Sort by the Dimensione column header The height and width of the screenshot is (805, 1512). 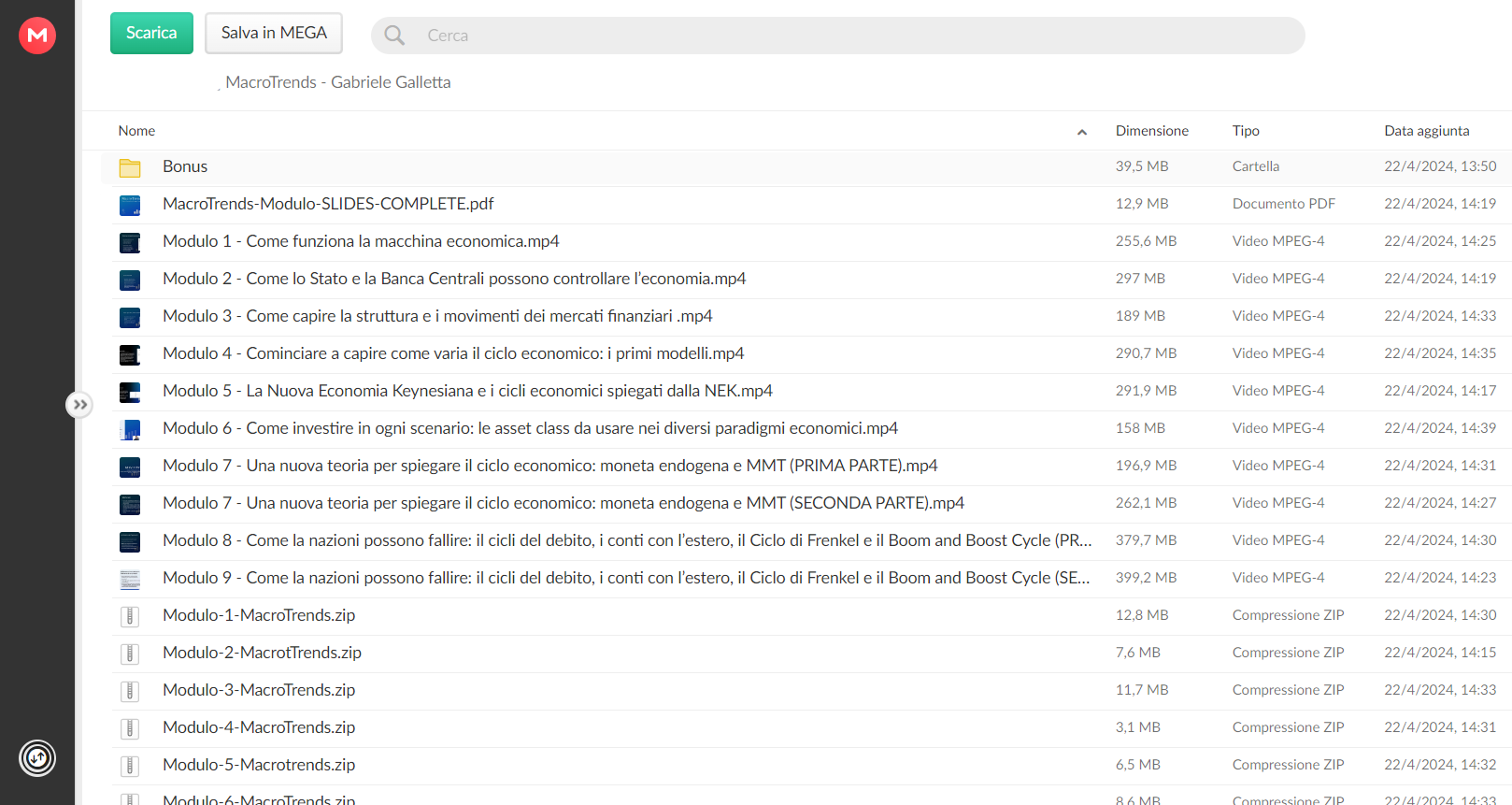pyautogui.click(x=1152, y=131)
